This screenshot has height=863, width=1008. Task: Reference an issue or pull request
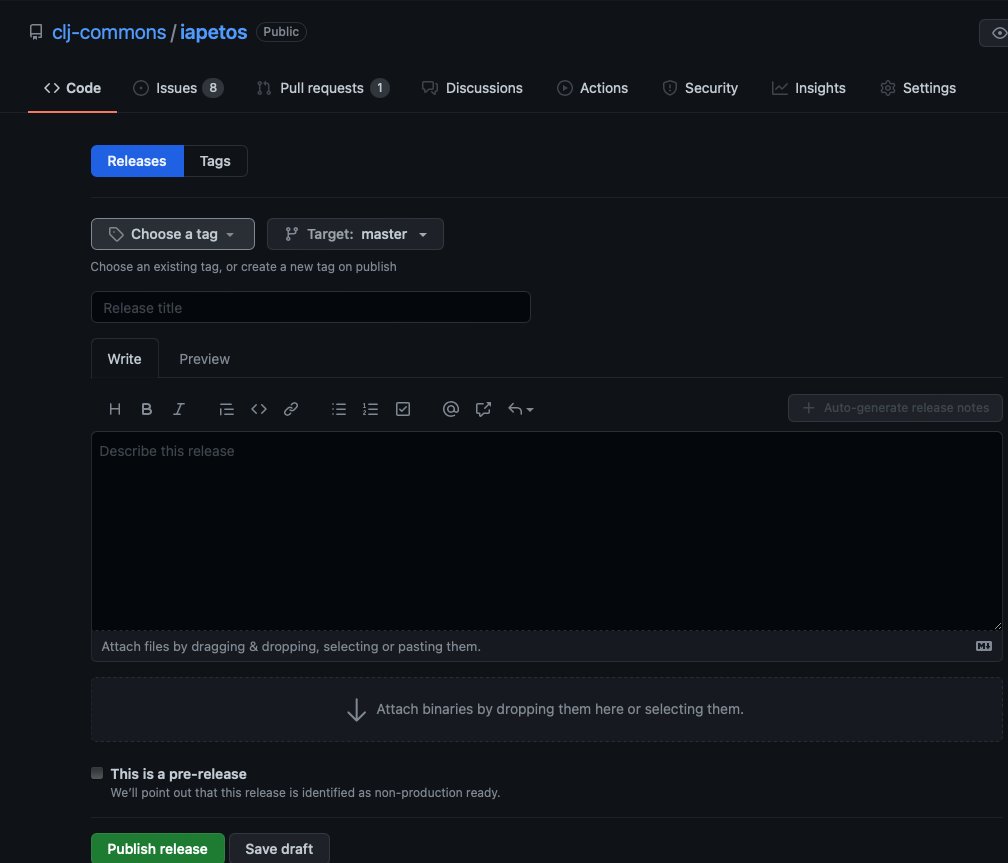tap(483, 409)
